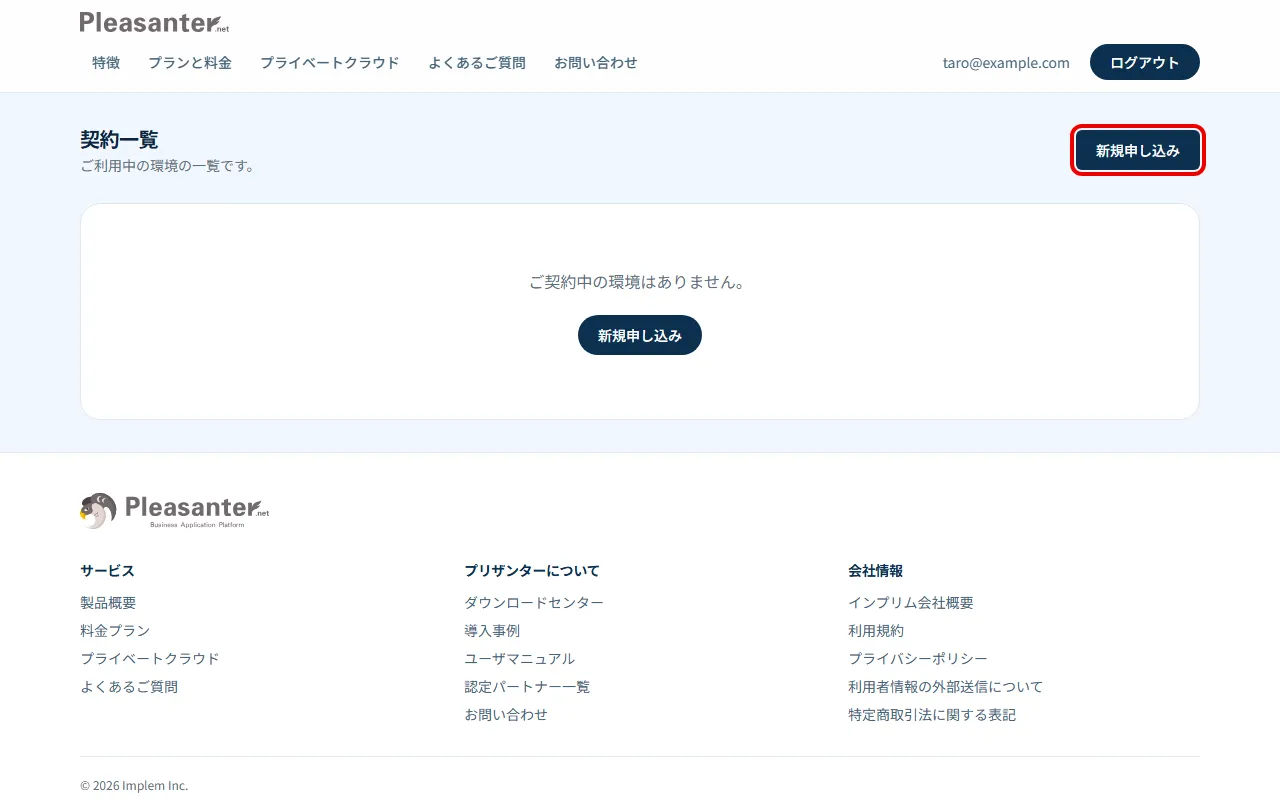The image size is (1280, 800).
Task: Open footer よくあるご質問 link
Action: 129,687
